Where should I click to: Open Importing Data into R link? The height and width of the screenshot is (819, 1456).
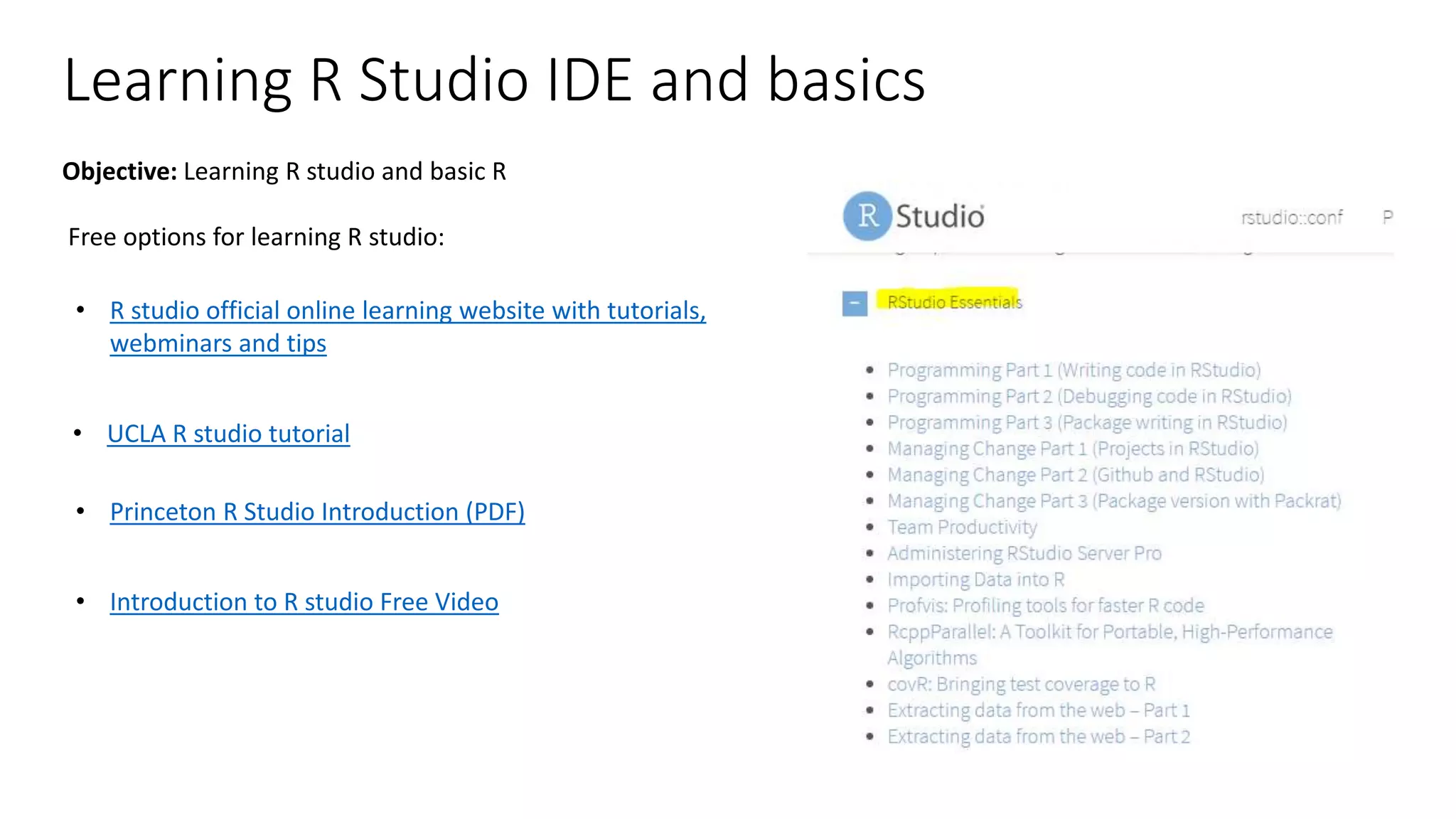pos(975,579)
